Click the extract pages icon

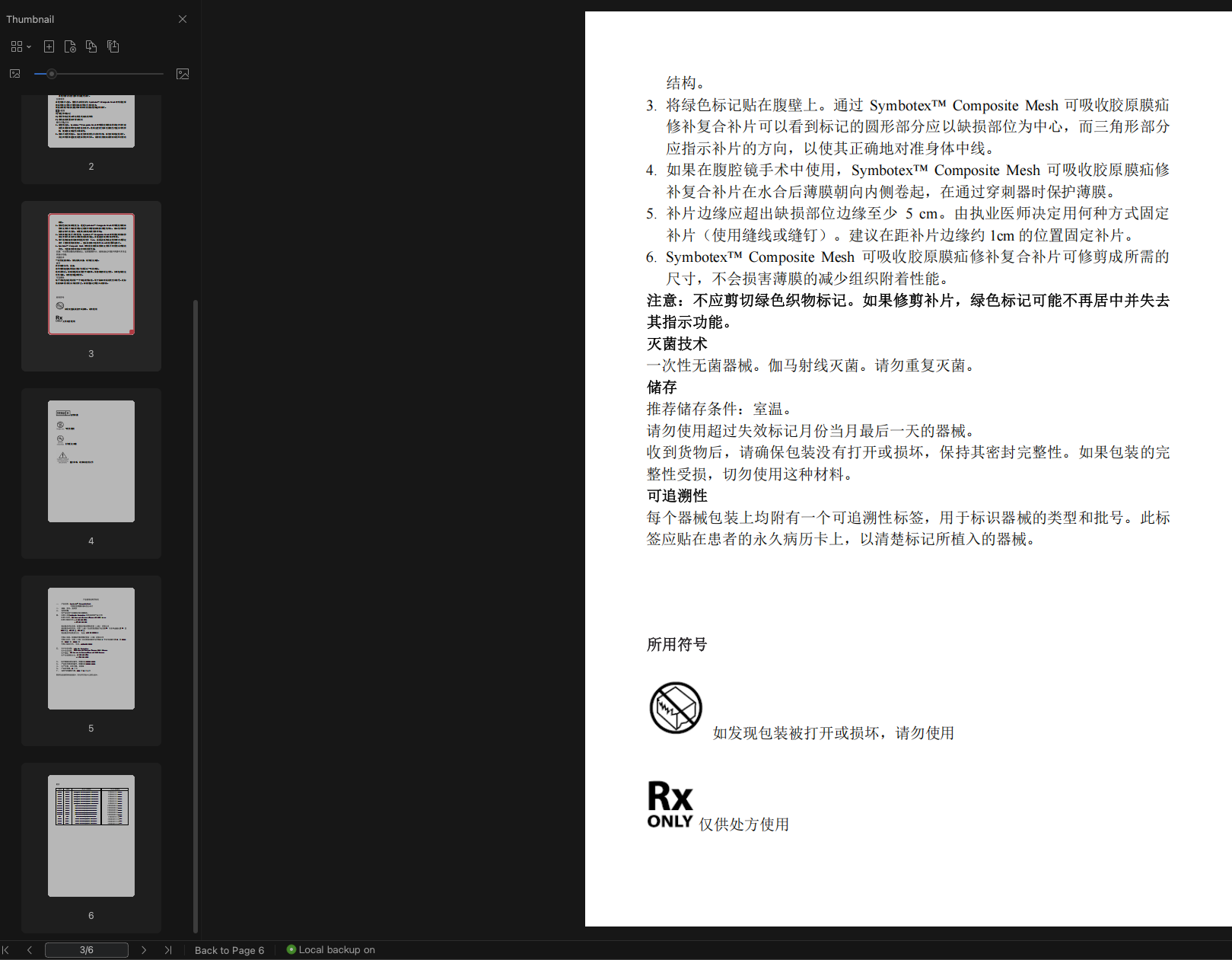pos(113,46)
